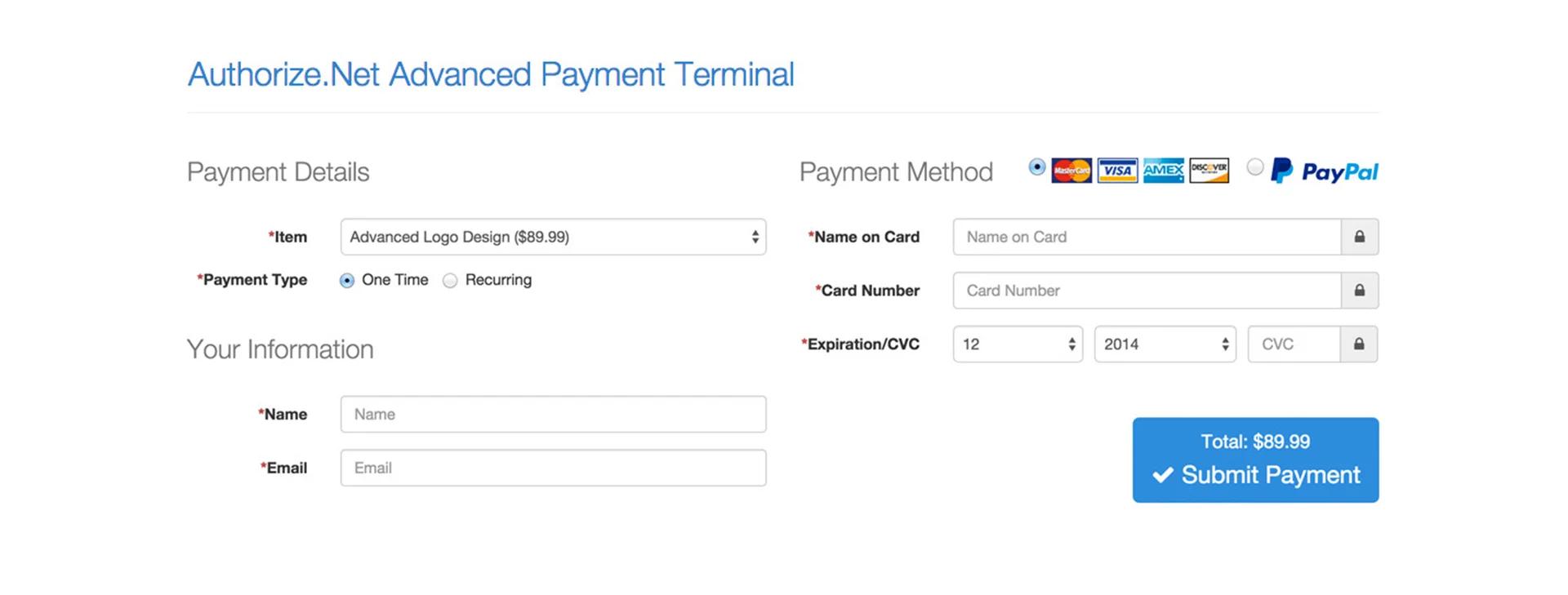Click the Submit Payment button
The height and width of the screenshot is (595, 1568).
pyautogui.click(x=1255, y=460)
